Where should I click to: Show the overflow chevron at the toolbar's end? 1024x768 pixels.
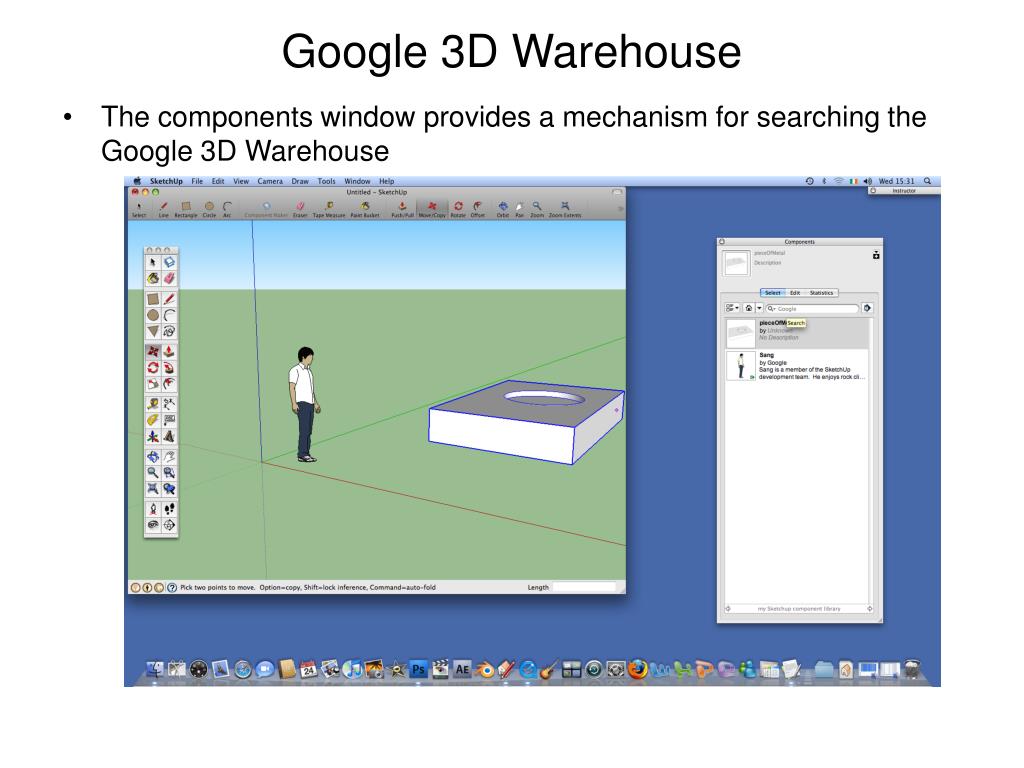click(620, 209)
